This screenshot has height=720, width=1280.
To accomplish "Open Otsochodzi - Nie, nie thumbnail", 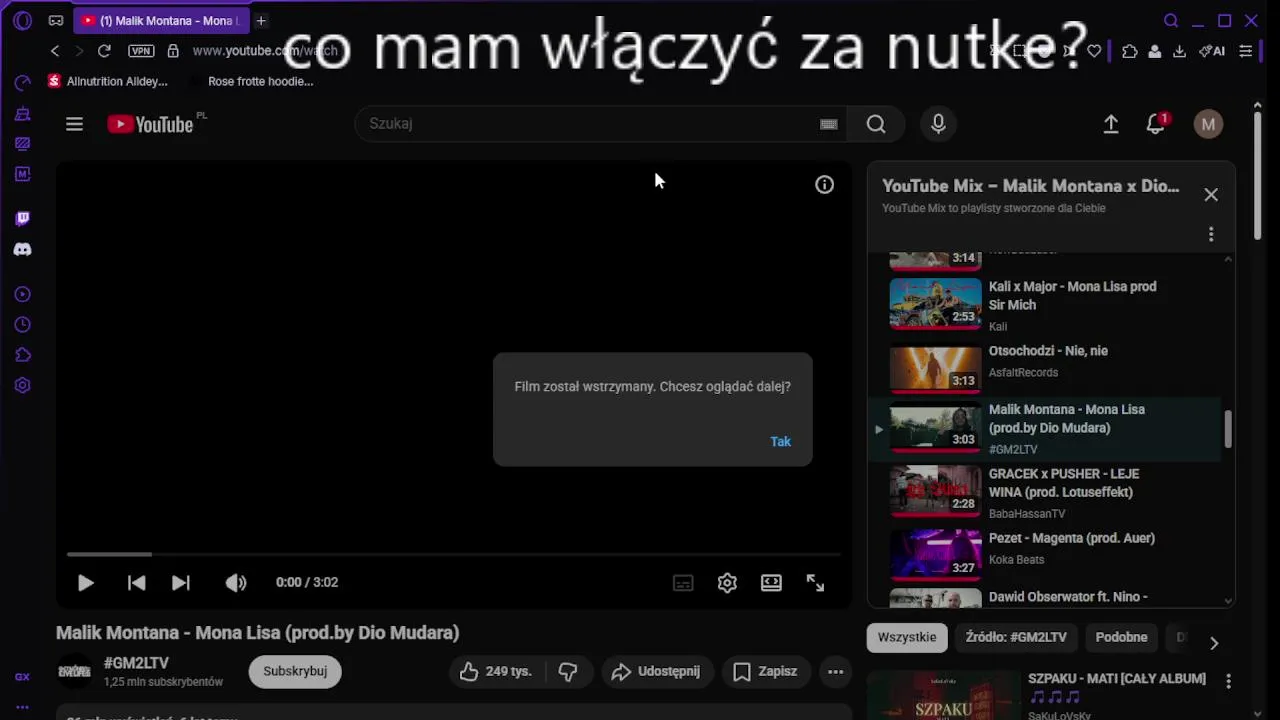I will [x=936, y=368].
